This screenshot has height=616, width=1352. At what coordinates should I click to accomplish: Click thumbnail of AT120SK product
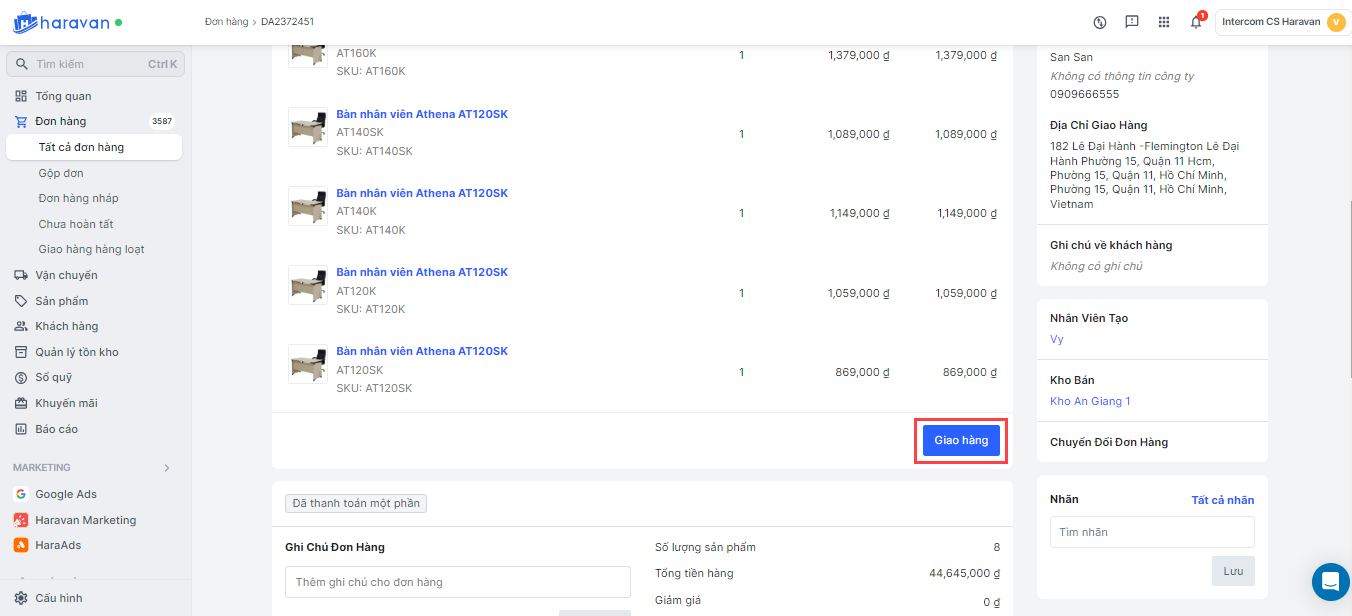(308, 364)
